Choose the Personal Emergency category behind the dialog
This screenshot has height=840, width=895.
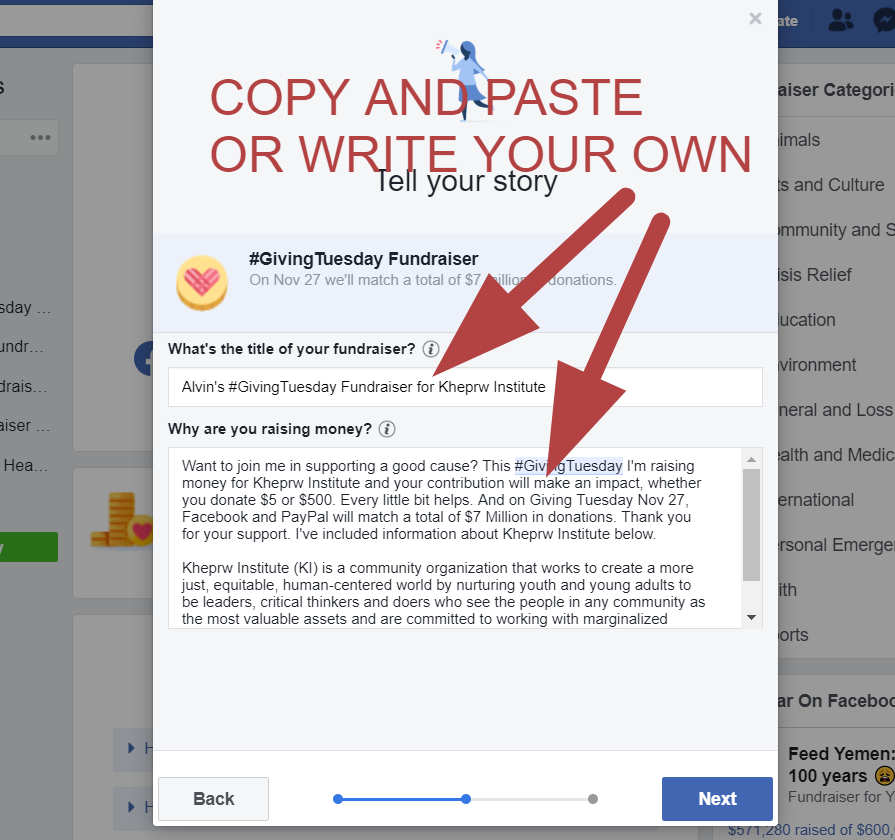coord(836,545)
